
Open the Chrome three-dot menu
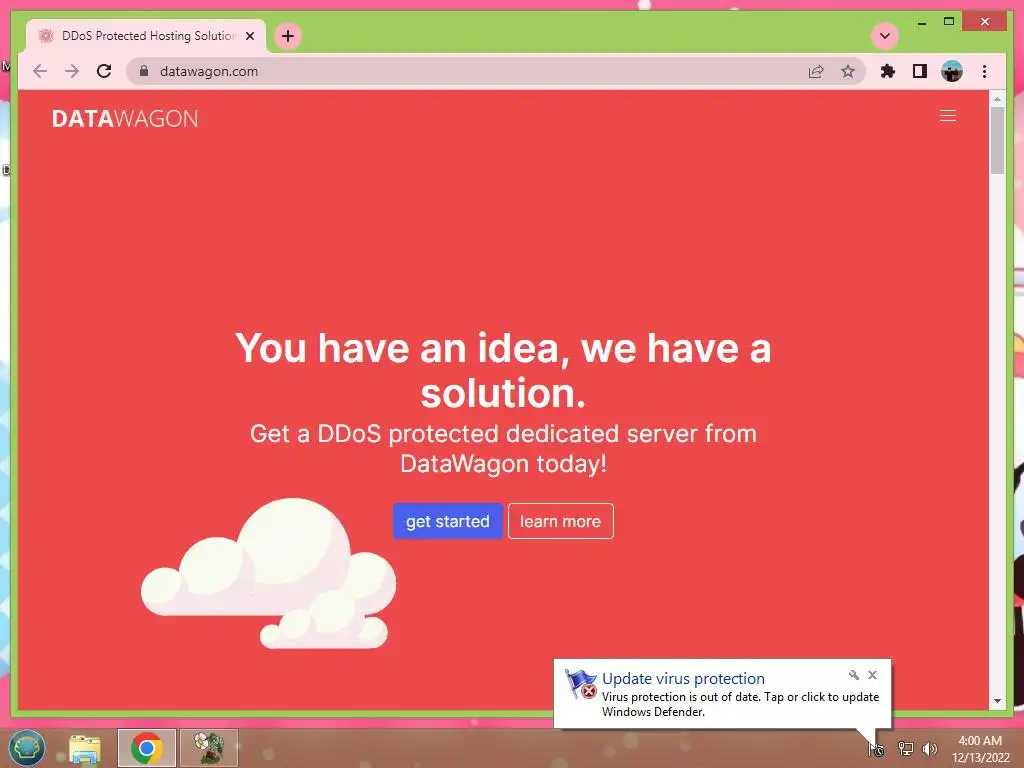click(984, 71)
